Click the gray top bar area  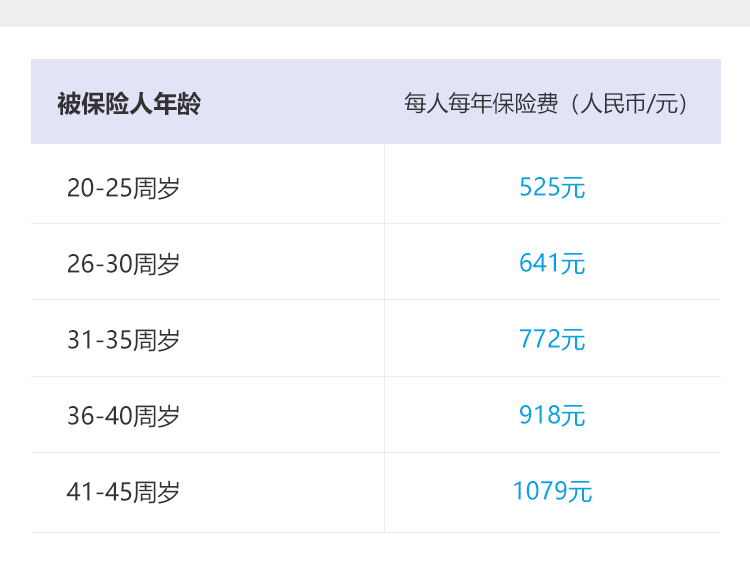click(375, 12)
